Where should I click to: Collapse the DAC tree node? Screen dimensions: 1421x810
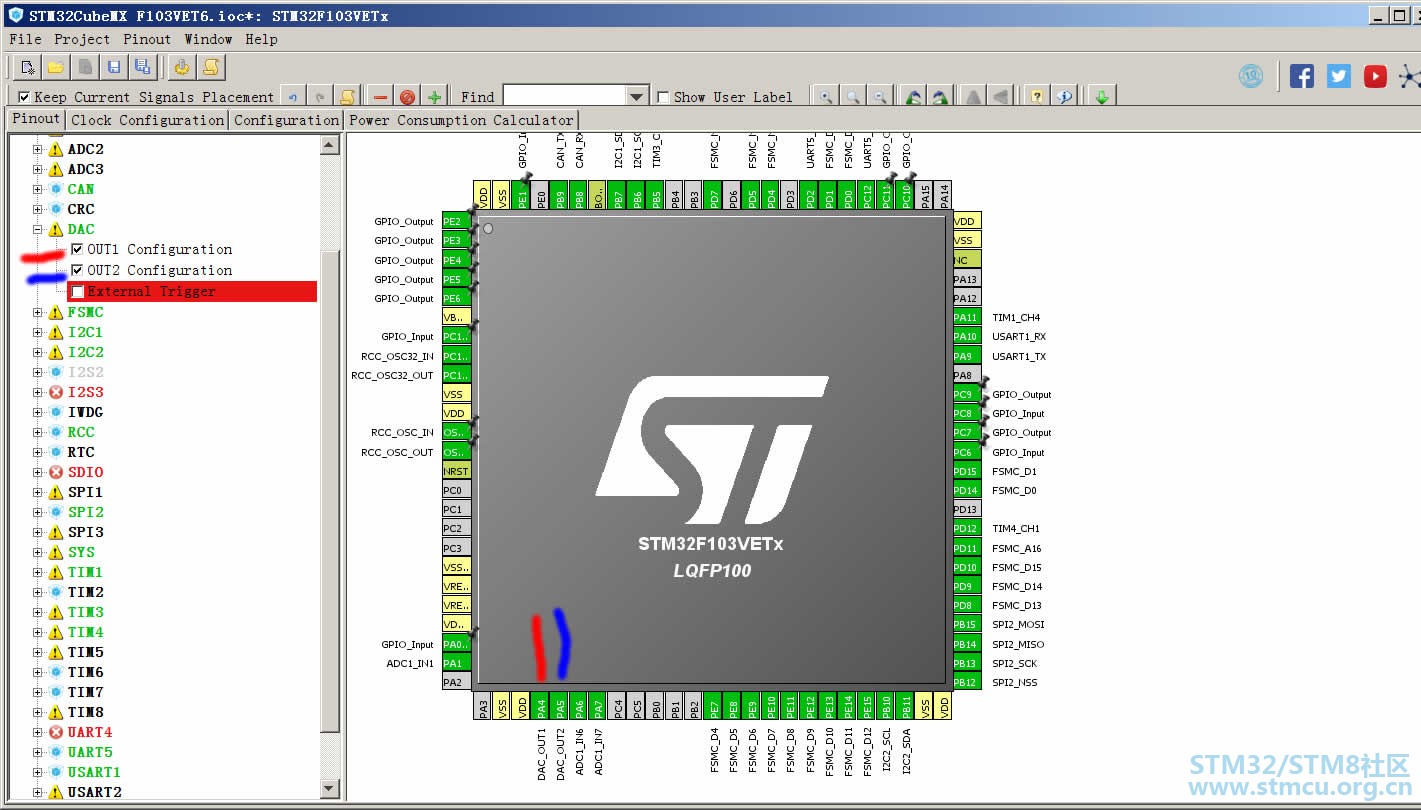(38, 229)
